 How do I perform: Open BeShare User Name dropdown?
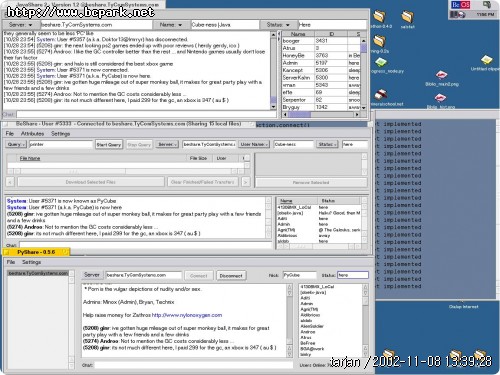point(254,144)
